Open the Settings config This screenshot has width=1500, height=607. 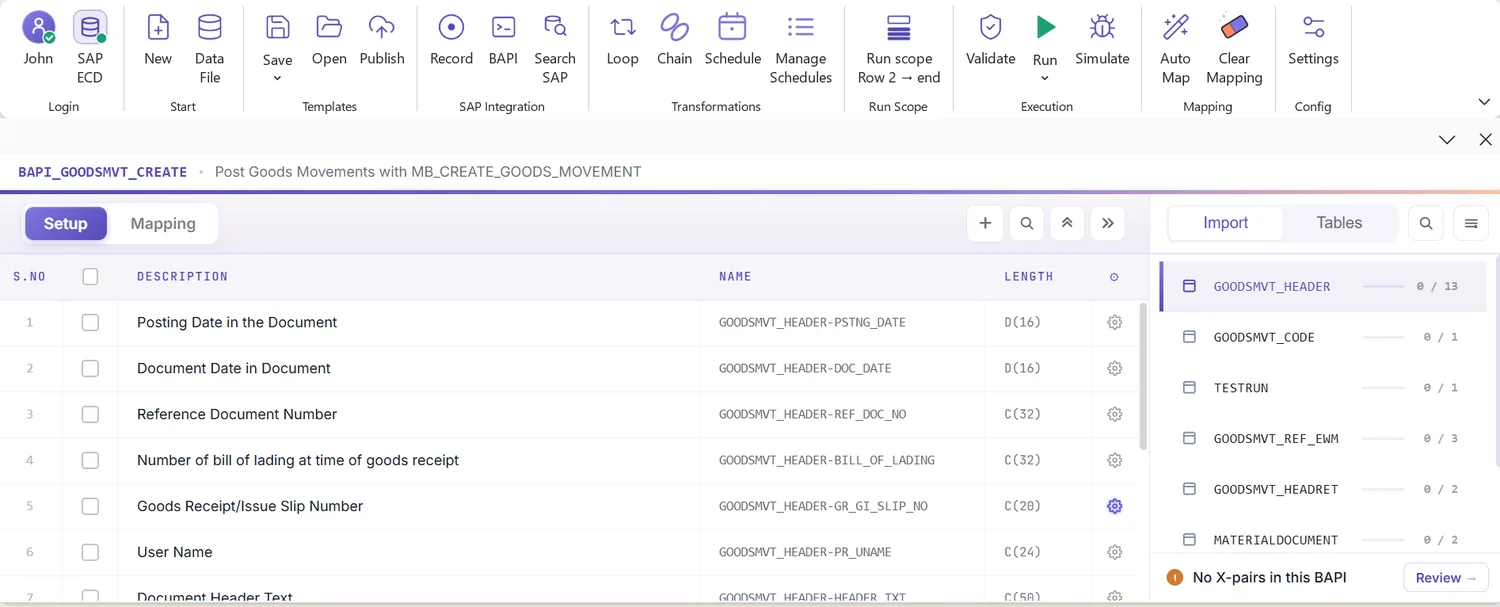point(1313,40)
